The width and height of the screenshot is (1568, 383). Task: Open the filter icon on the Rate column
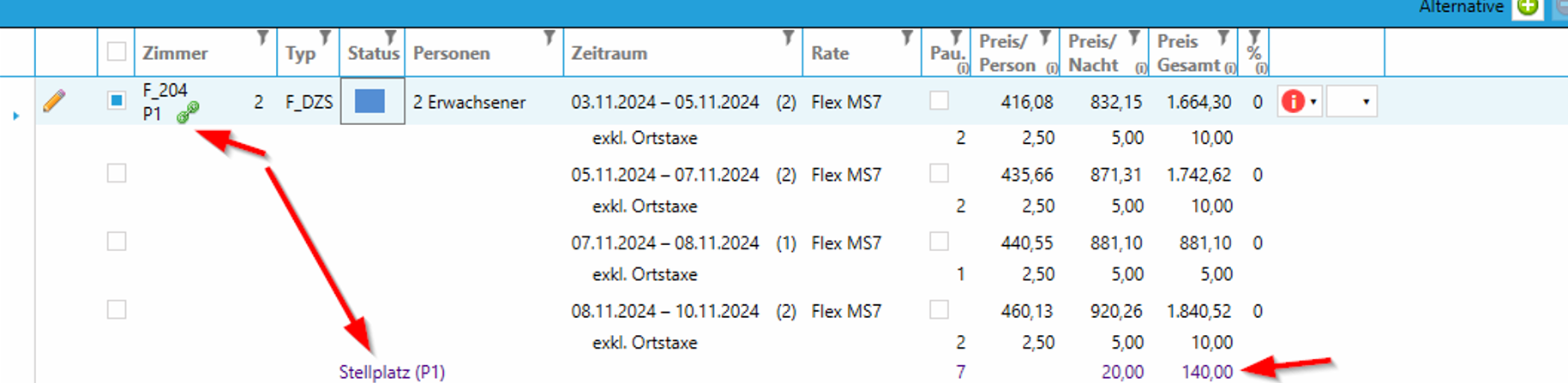[907, 38]
